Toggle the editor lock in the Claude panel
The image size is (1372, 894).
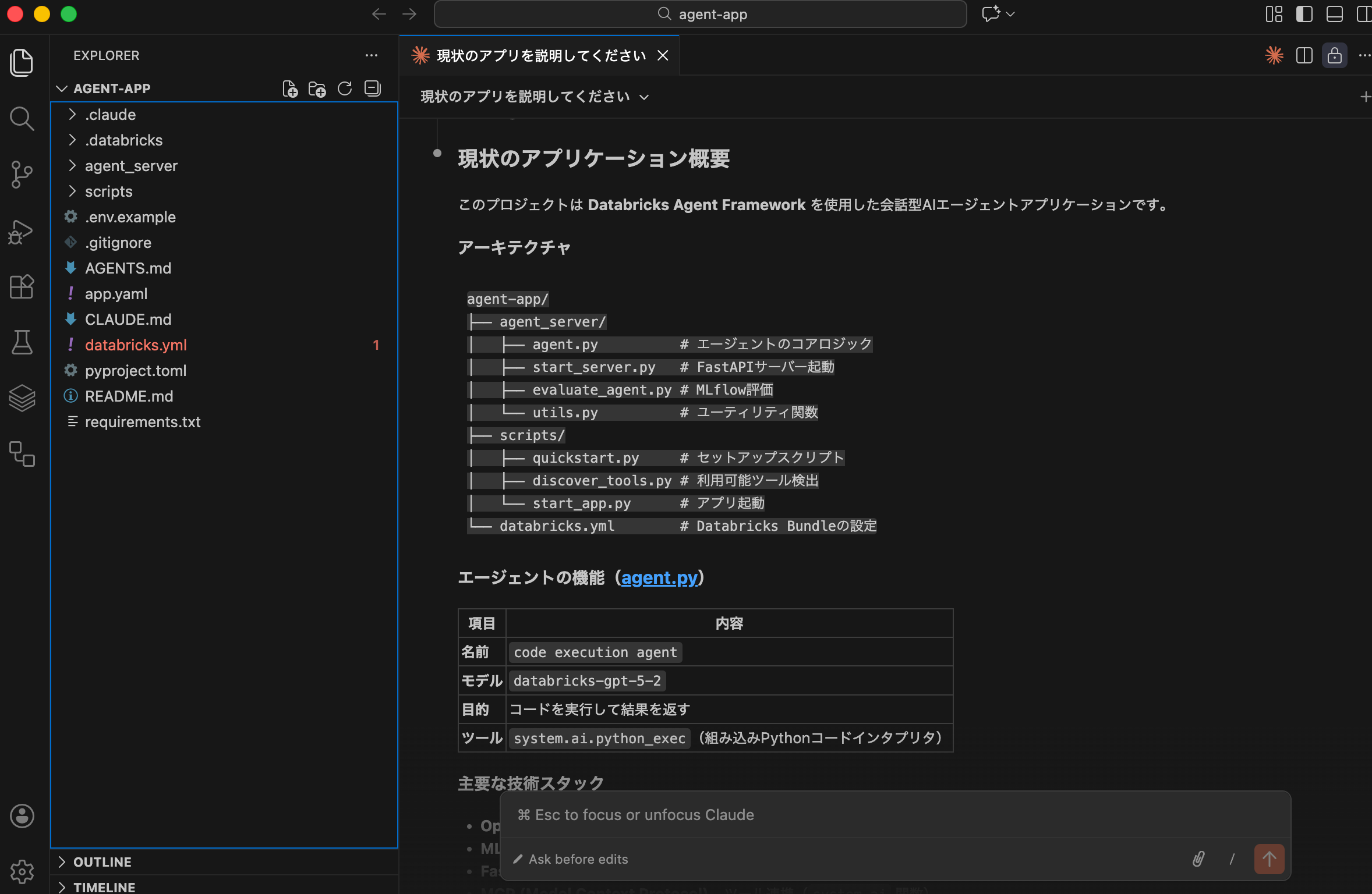click(x=1334, y=55)
